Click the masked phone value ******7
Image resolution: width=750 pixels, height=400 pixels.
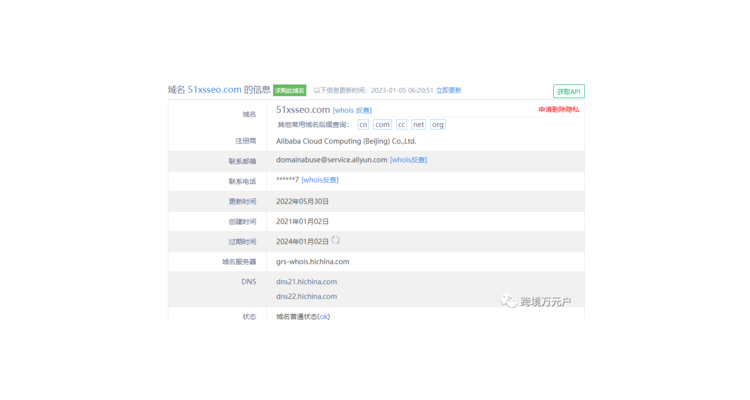(287, 180)
